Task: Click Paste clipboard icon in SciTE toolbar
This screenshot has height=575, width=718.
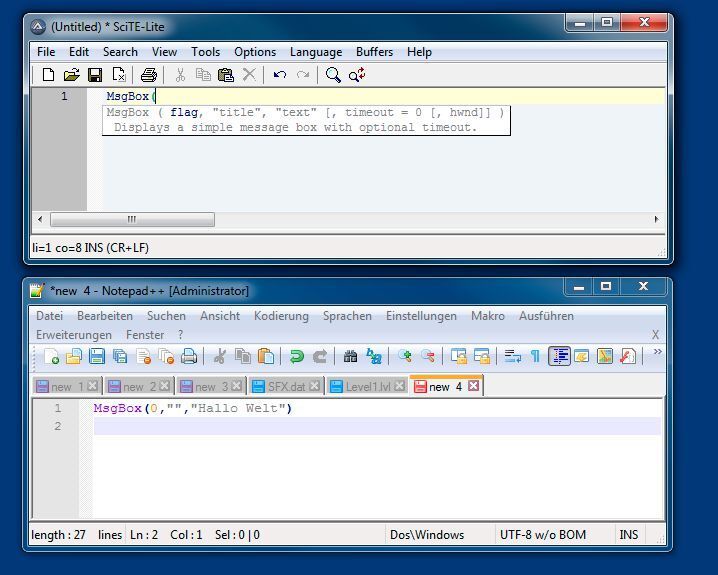Action: point(226,75)
